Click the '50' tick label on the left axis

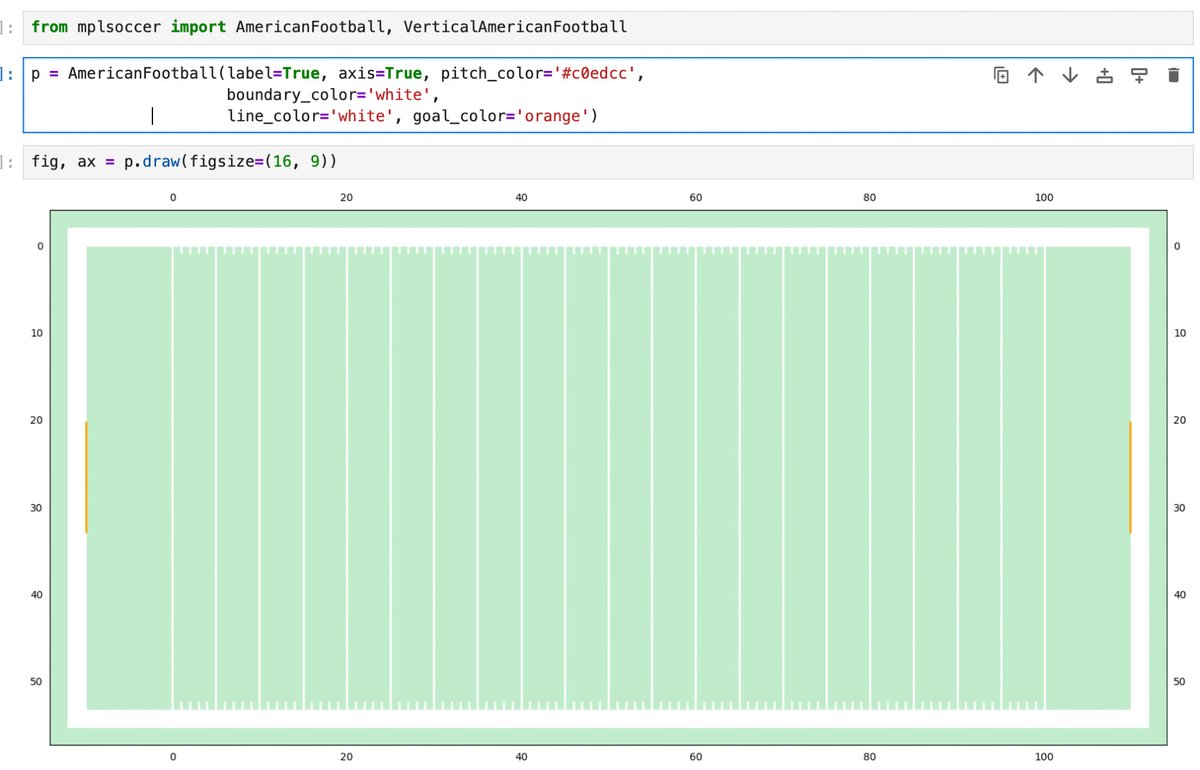click(37, 682)
